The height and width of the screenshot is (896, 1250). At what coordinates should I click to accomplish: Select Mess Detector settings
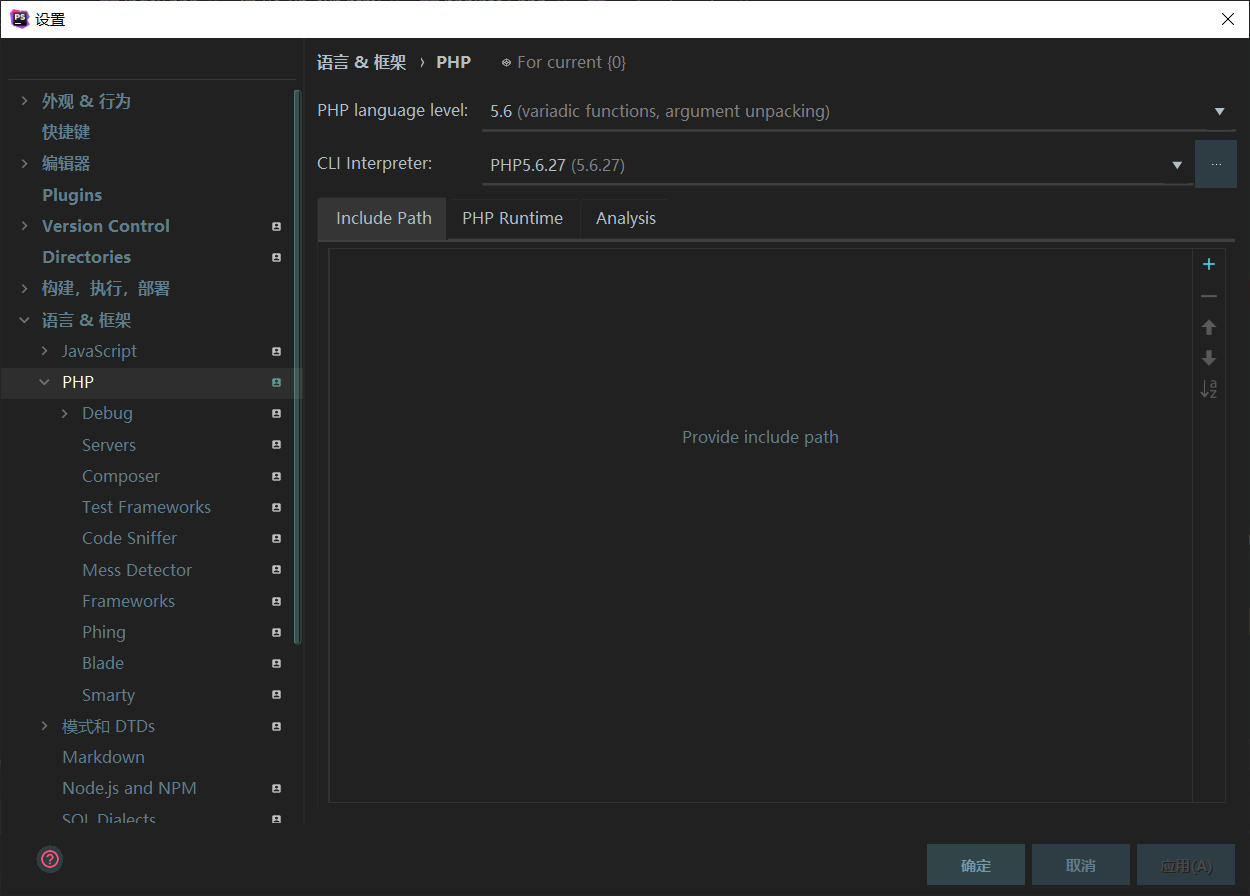coord(137,570)
